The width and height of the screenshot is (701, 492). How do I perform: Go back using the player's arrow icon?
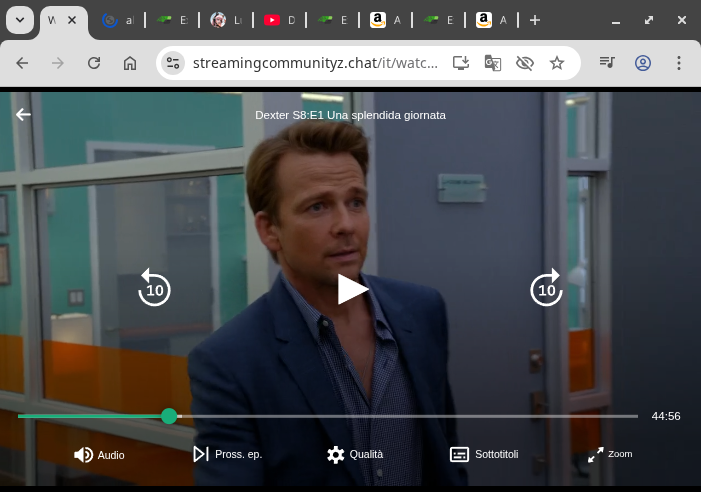23,115
